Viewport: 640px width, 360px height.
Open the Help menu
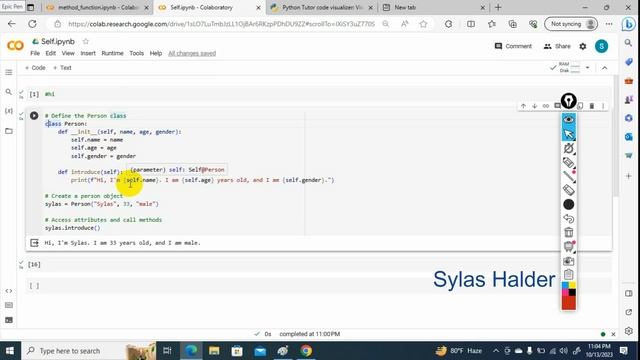coord(156,53)
